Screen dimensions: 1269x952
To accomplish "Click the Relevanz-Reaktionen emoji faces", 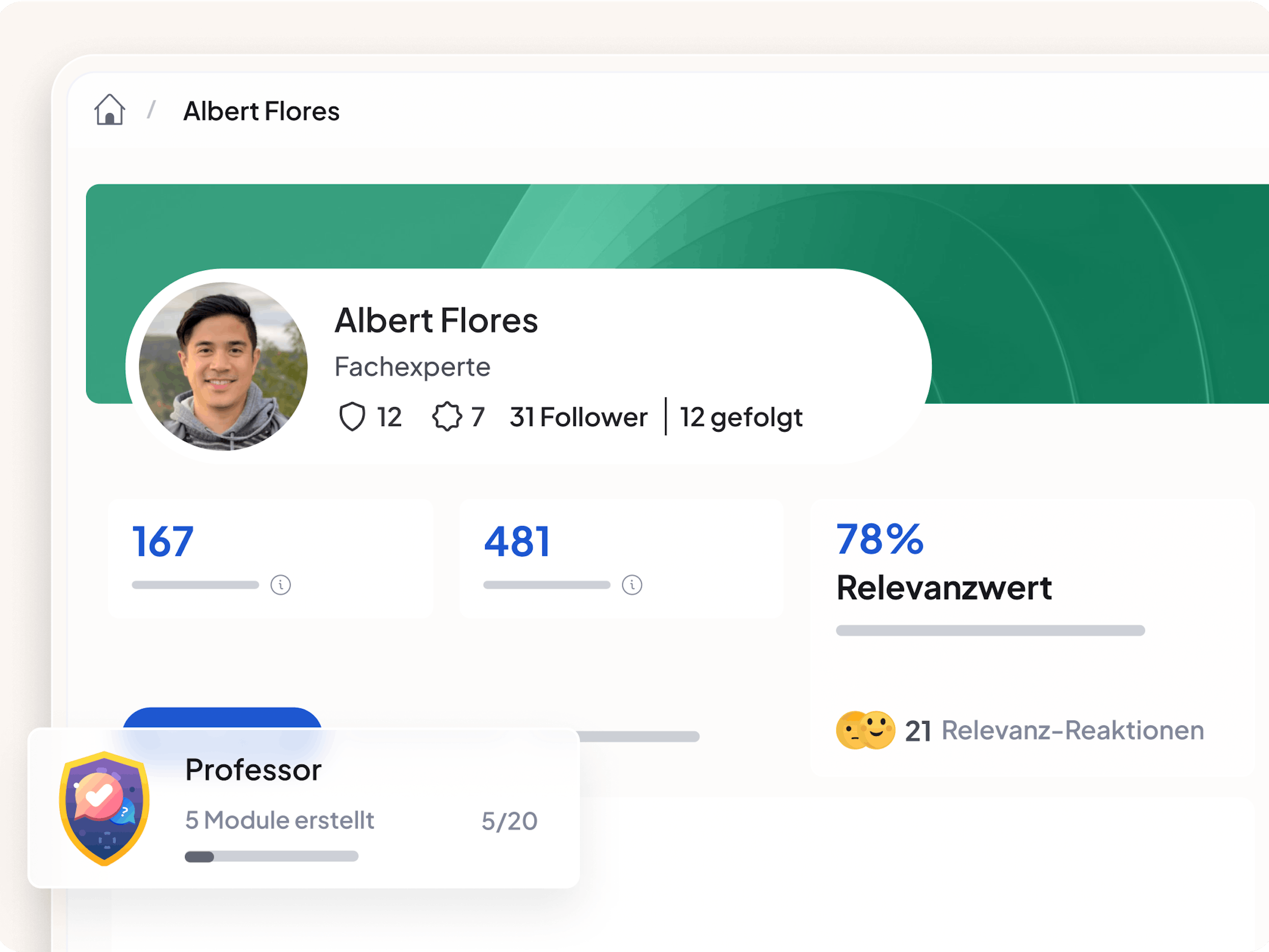I will pos(865,730).
